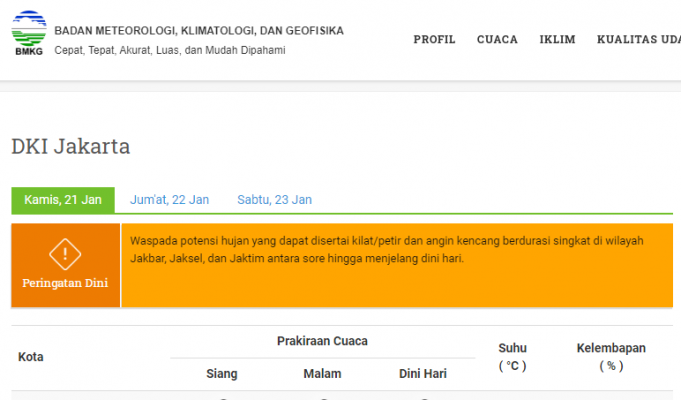Click the Malam column header
This screenshot has width=681, height=400.
point(322,374)
